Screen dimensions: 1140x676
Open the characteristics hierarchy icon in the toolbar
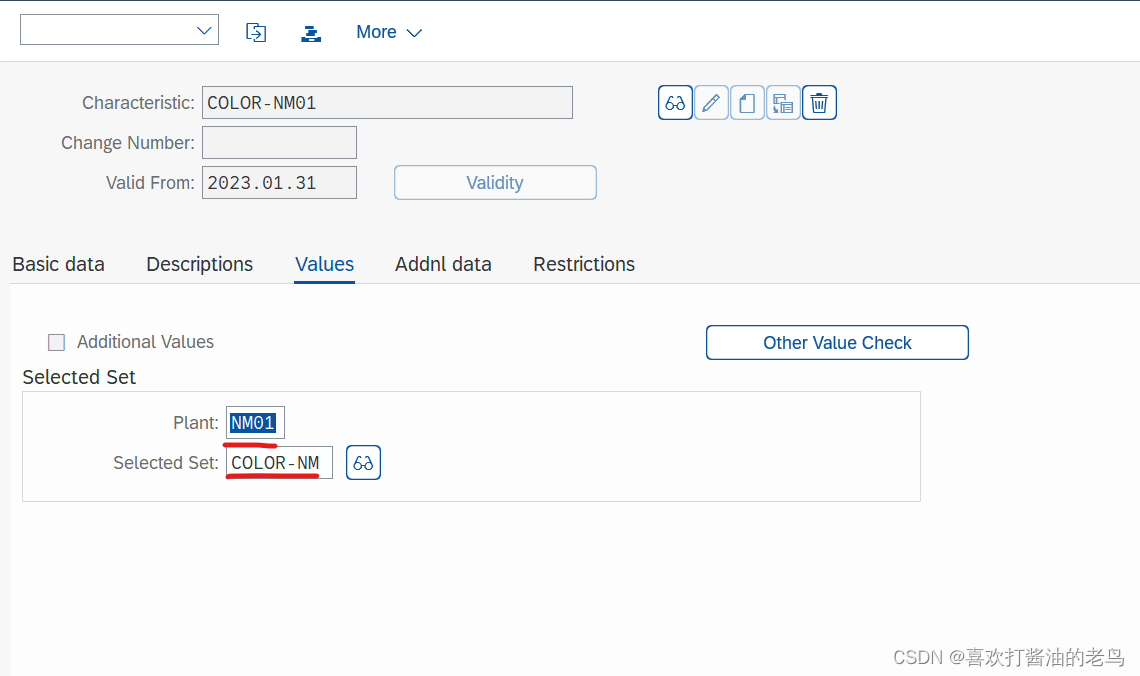tap(311, 32)
